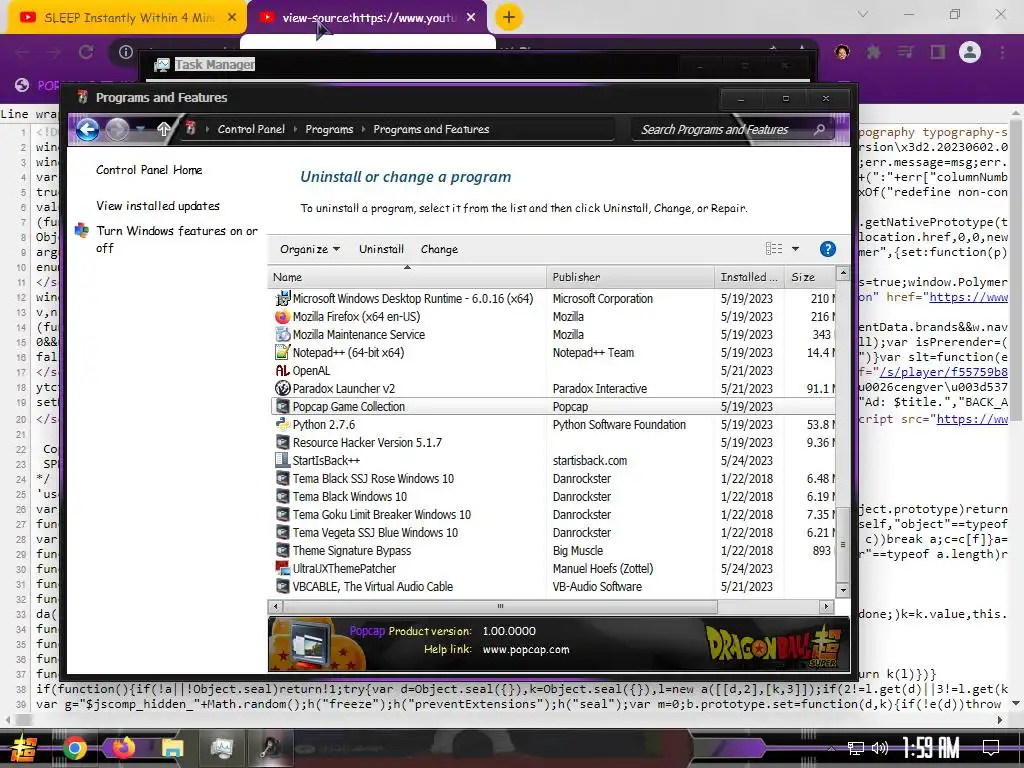This screenshot has width=1024, height=768.
Task: Click the change view icon
Action: pyautogui.click(x=774, y=249)
